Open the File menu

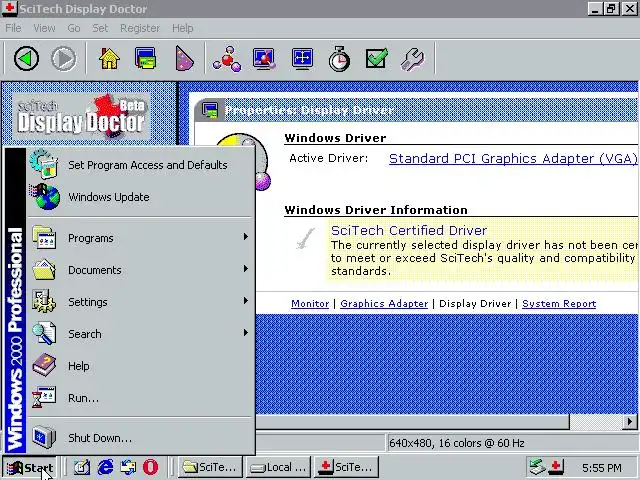click(13, 28)
